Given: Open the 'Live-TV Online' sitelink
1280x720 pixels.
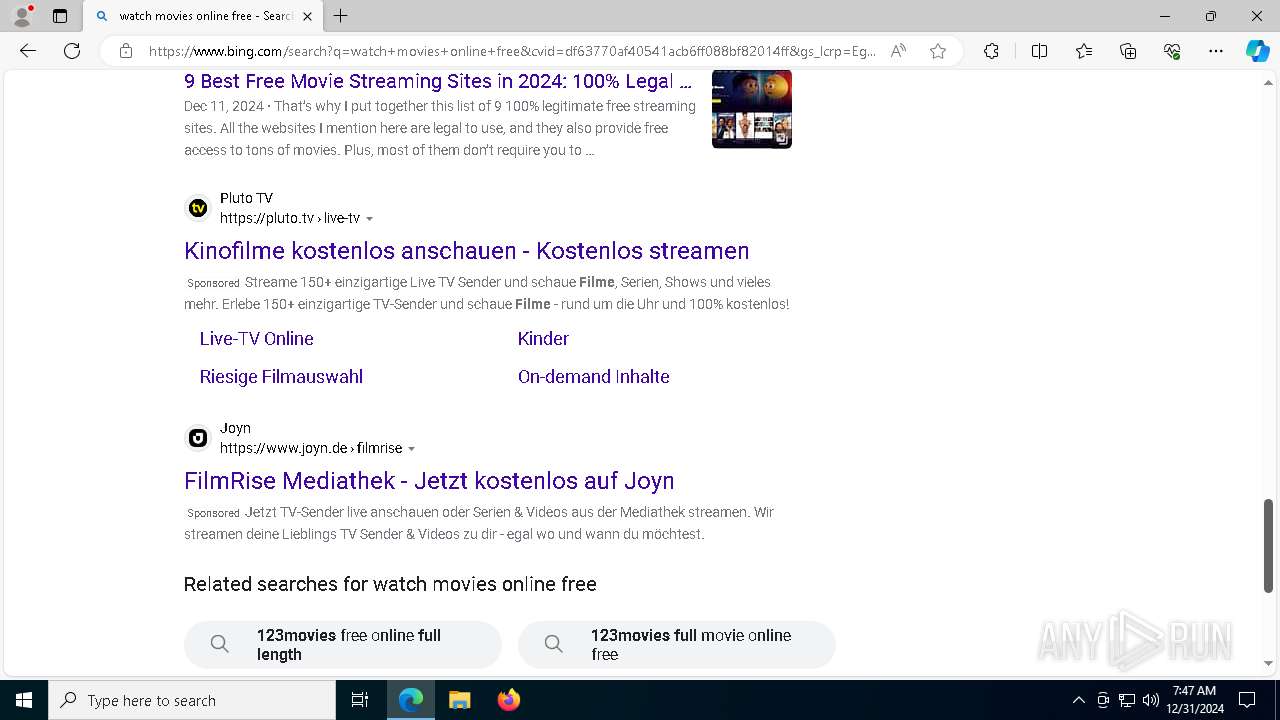Looking at the screenshot, I should pos(257,339).
